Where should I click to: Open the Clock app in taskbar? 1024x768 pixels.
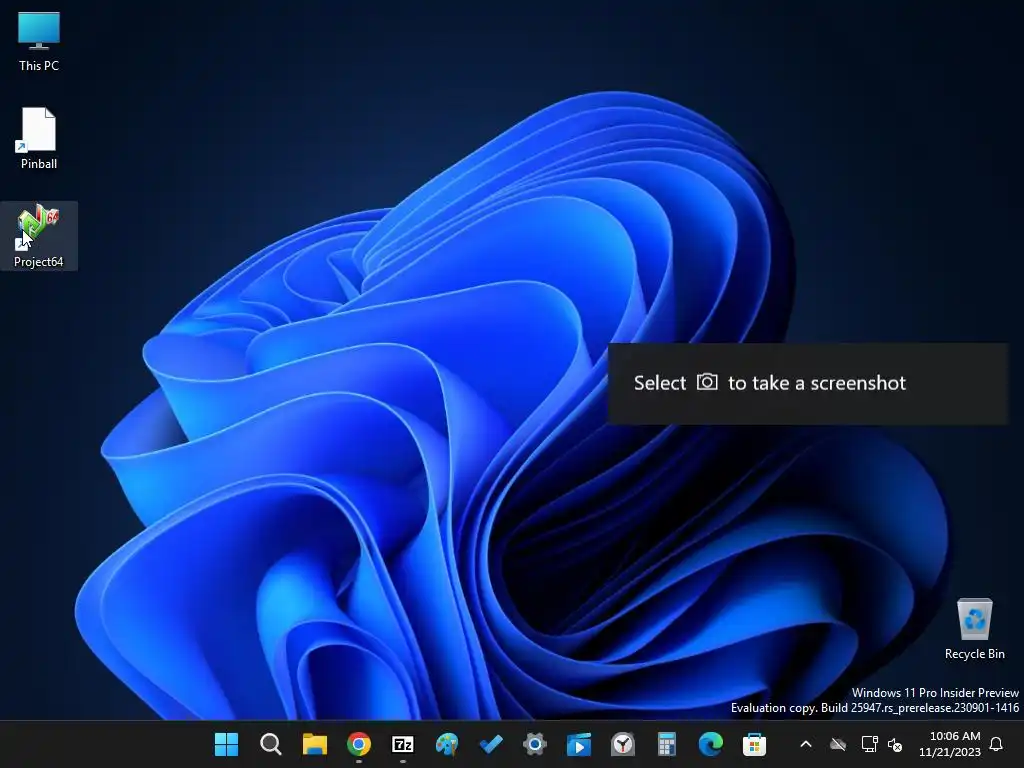[623, 744]
